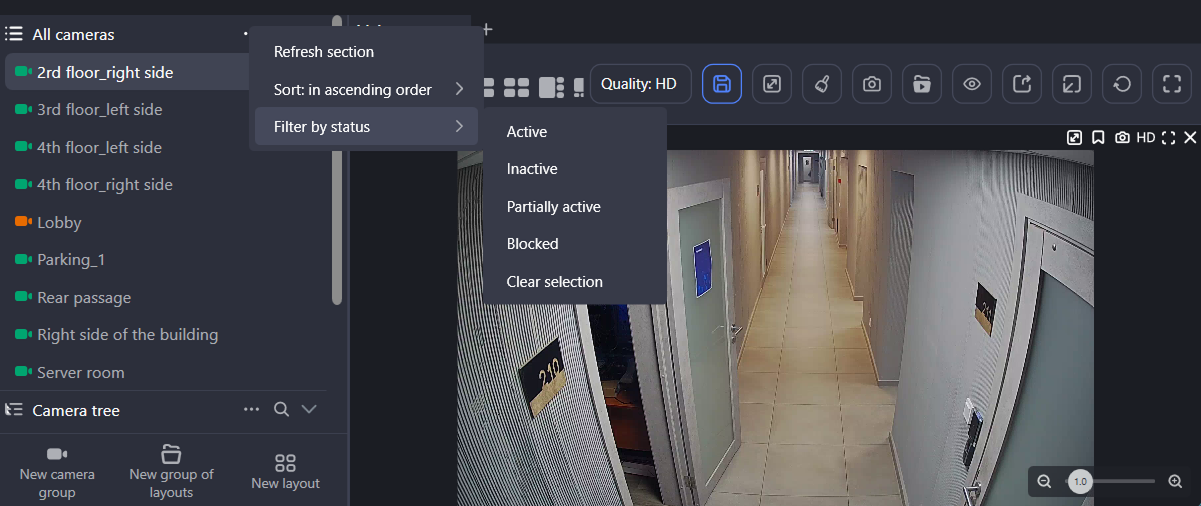Screen dimensions: 1201x506
Task: Click the New camera group button
Action: (57, 473)
